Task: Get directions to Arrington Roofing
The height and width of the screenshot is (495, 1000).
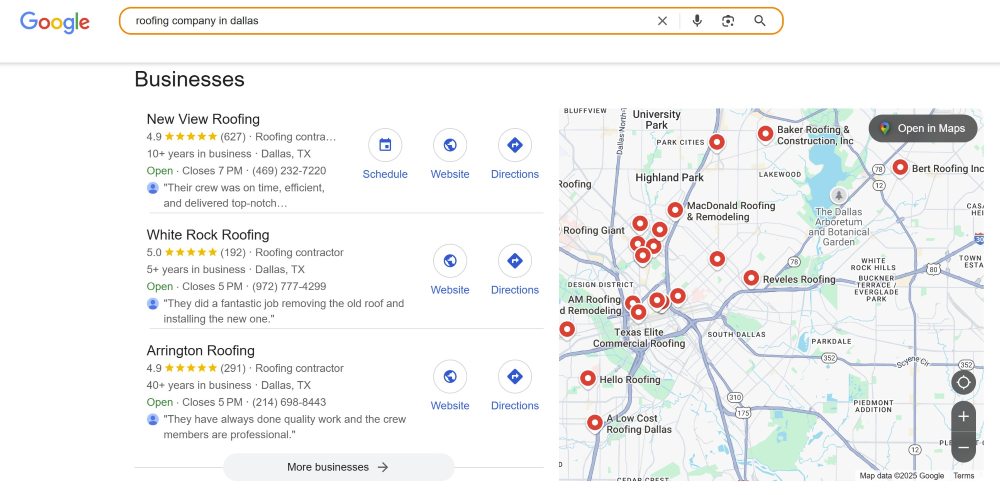Action: pyautogui.click(x=515, y=377)
